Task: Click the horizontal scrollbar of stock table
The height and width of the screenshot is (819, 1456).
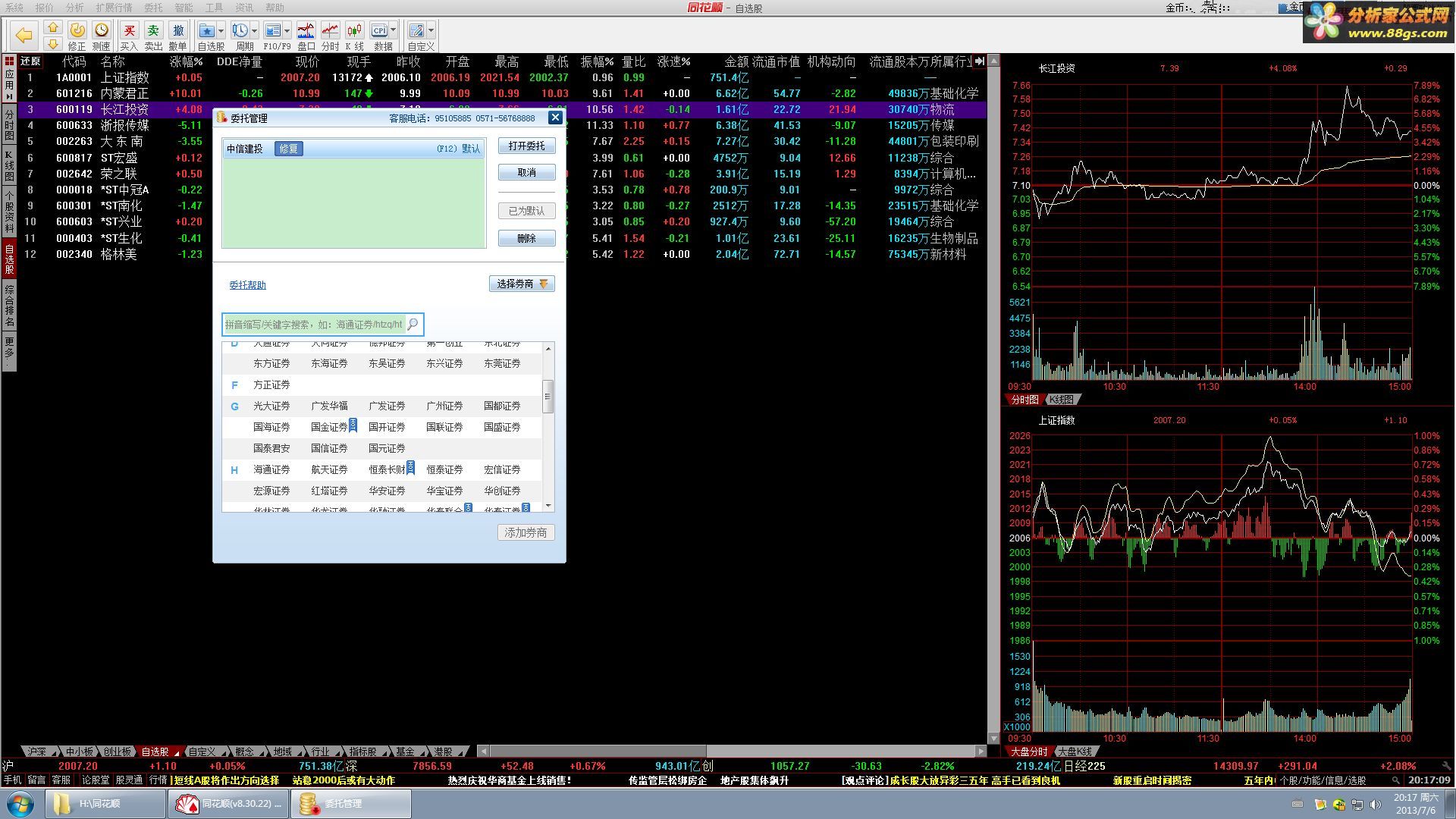Action: pyautogui.click(x=598, y=752)
